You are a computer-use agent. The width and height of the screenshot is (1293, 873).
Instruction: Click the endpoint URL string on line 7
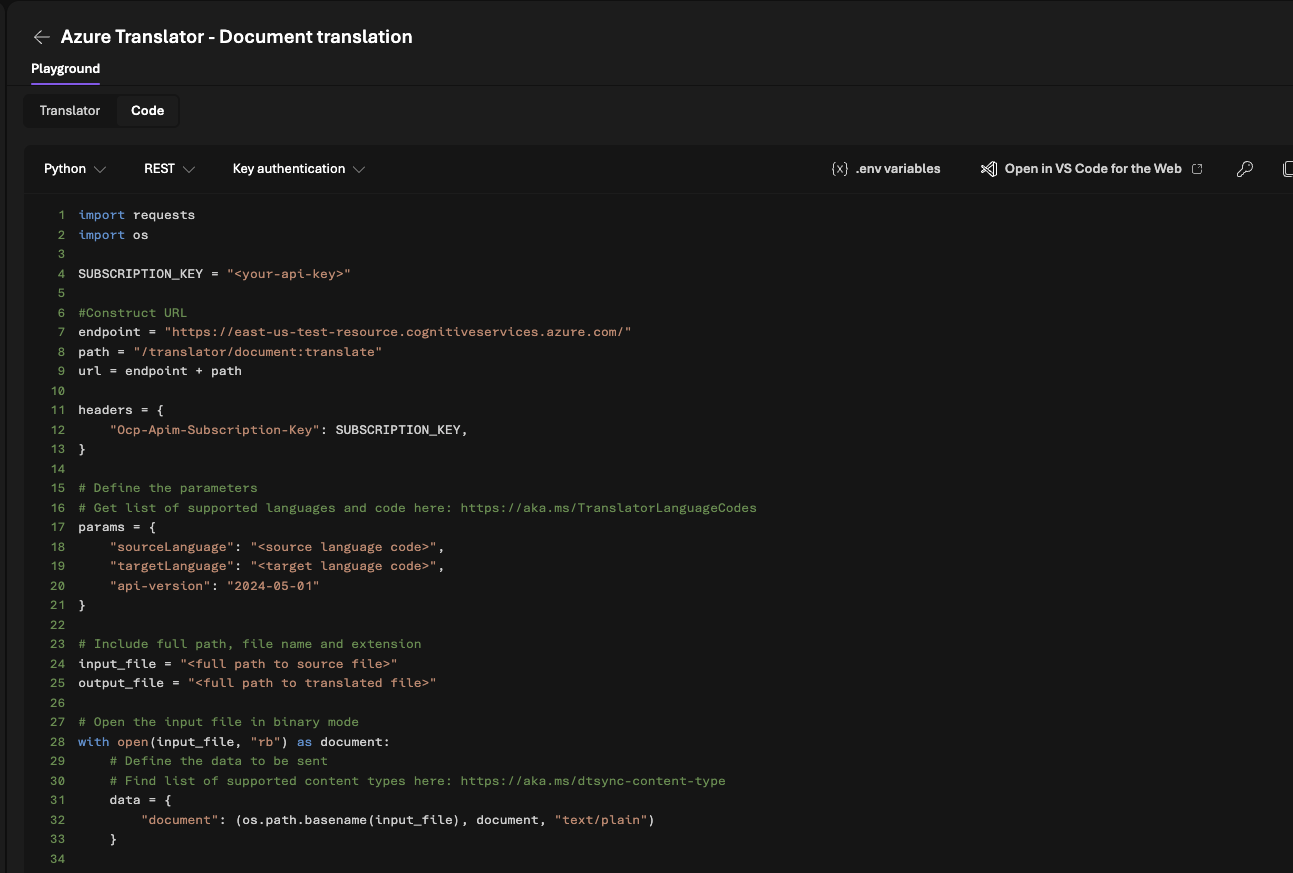[x=398, y=332]
